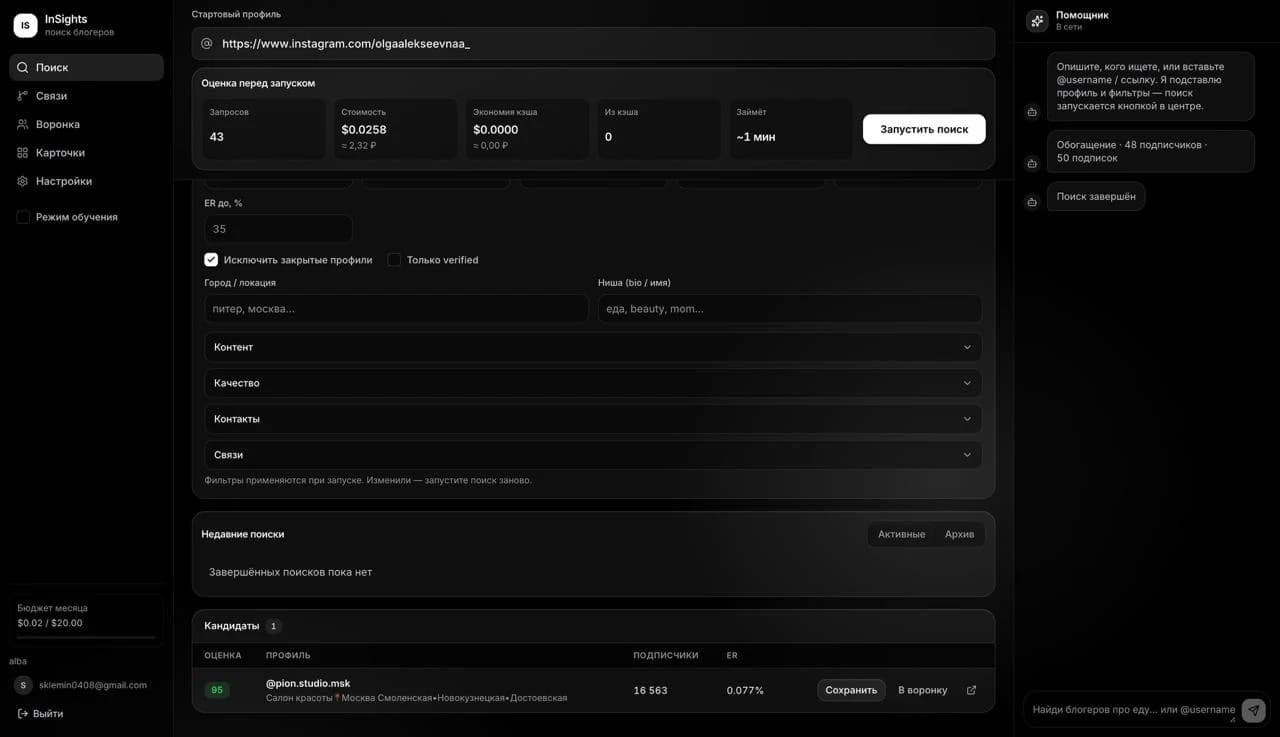The height and width of the screenshot is (737, 1280).
Task: Expand the Связи filter section
Action: coord(593,455)
